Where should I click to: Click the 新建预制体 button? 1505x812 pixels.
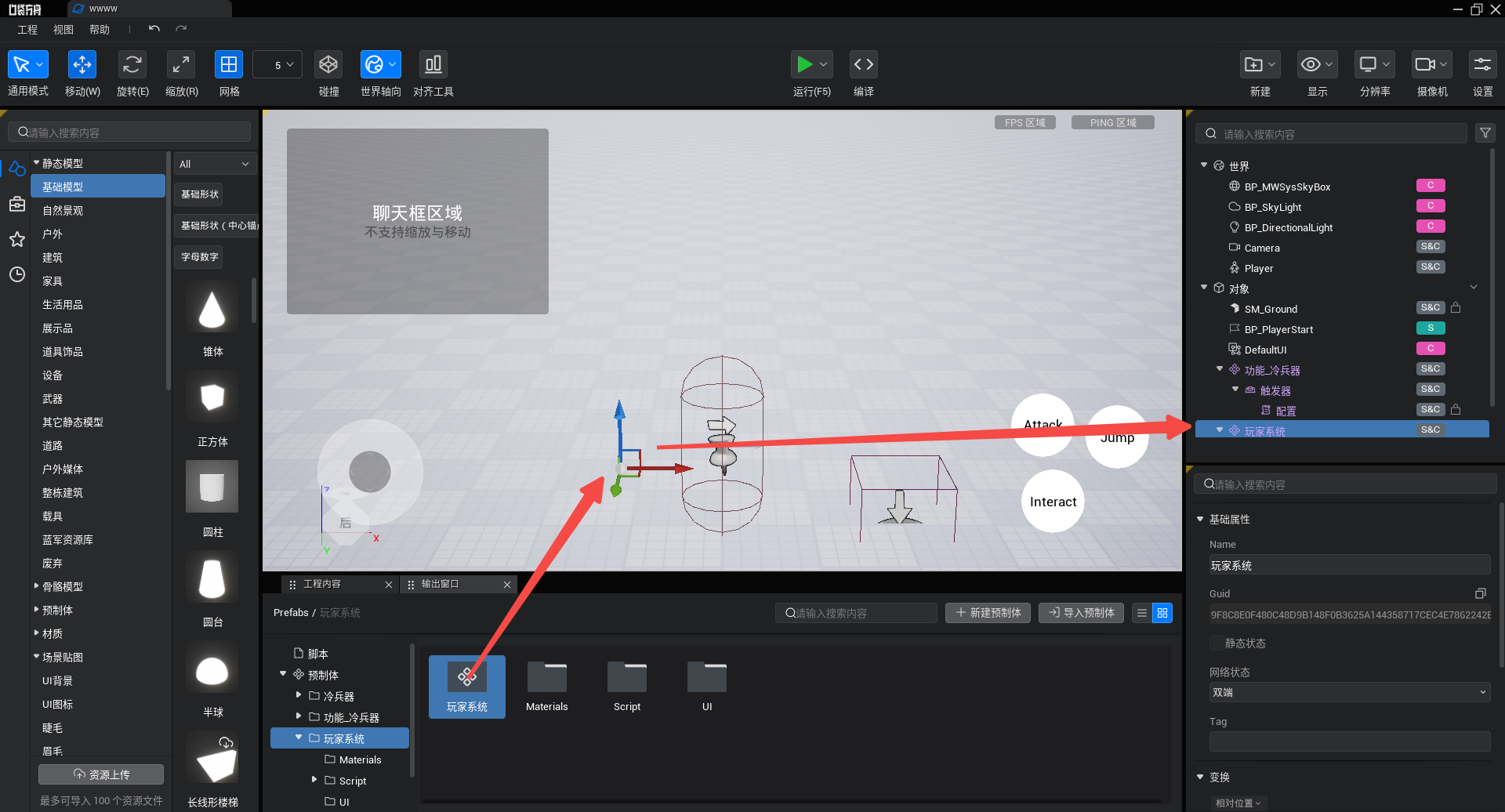pos(988,613)
